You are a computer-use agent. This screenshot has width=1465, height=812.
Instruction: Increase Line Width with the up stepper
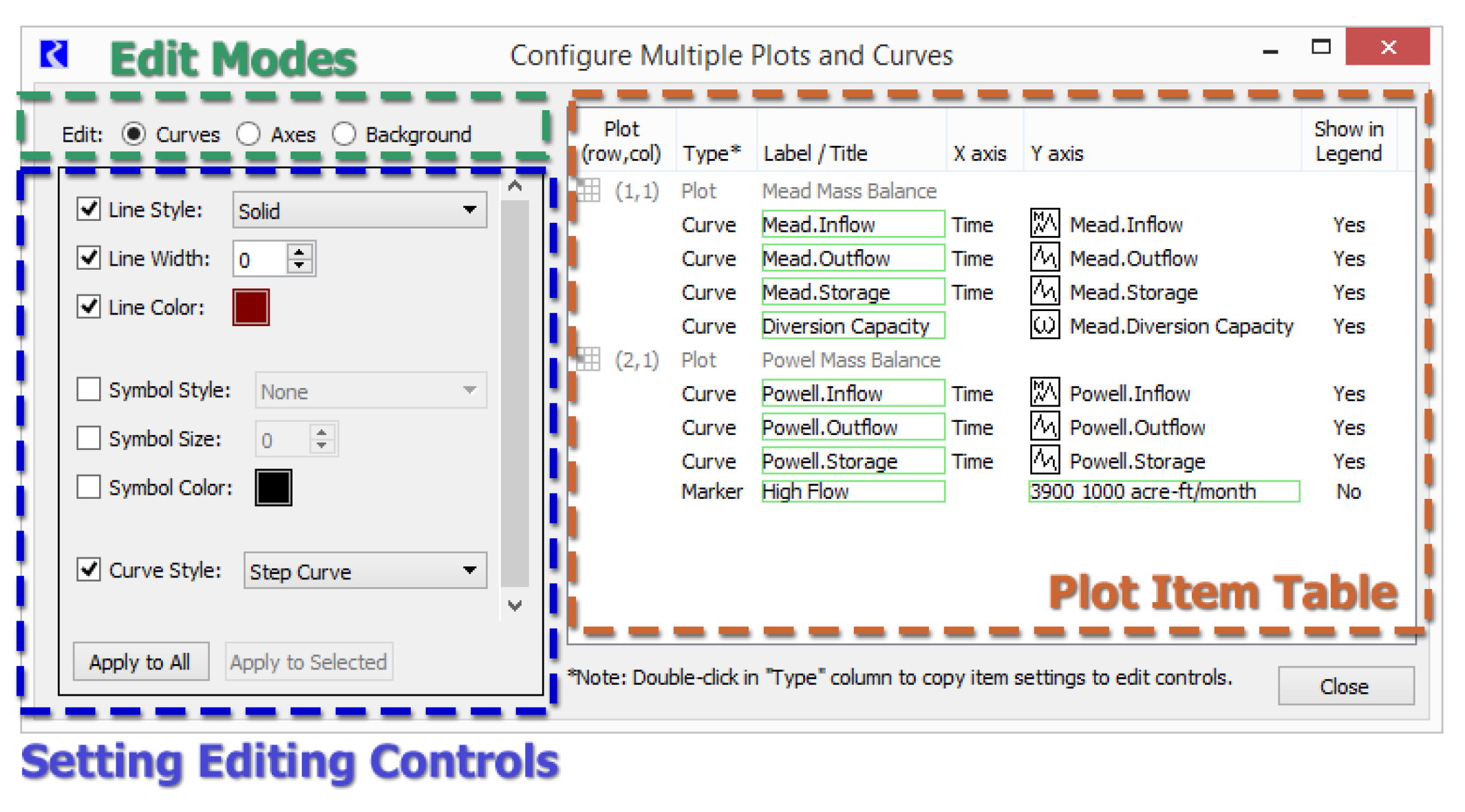(299, 252)
